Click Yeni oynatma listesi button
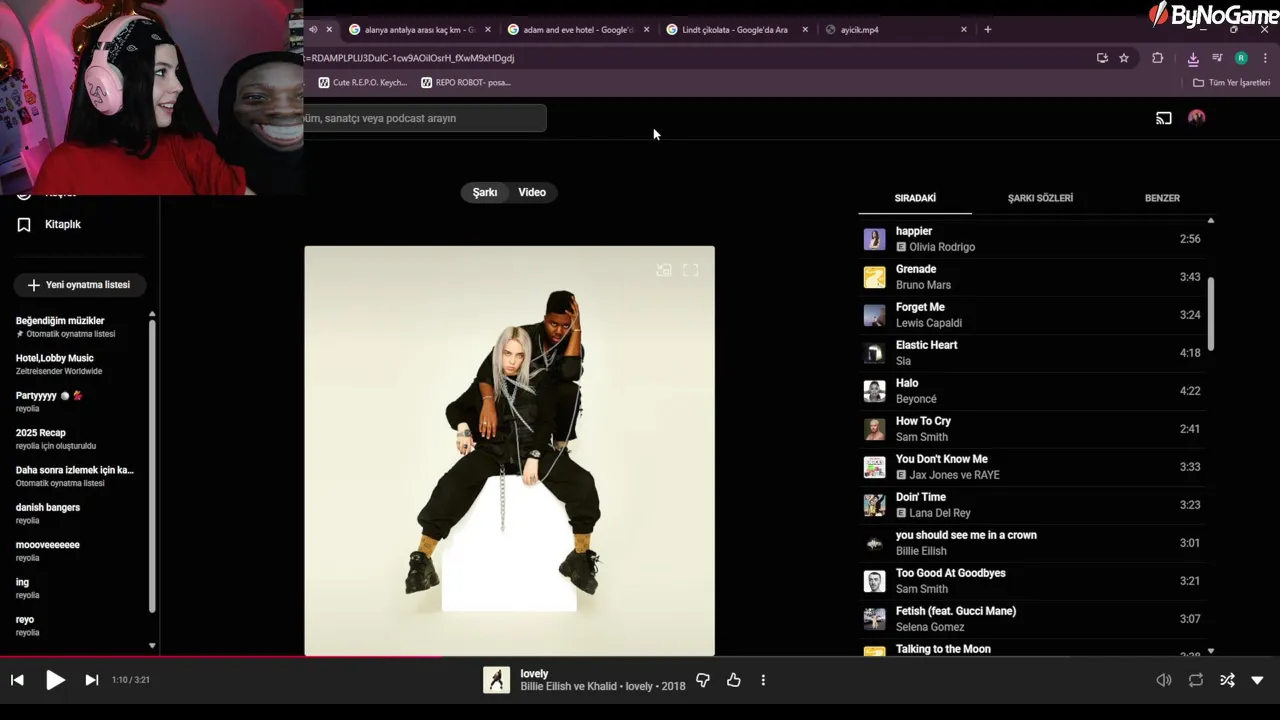1280x720 pixels. [x=79, y=285]
